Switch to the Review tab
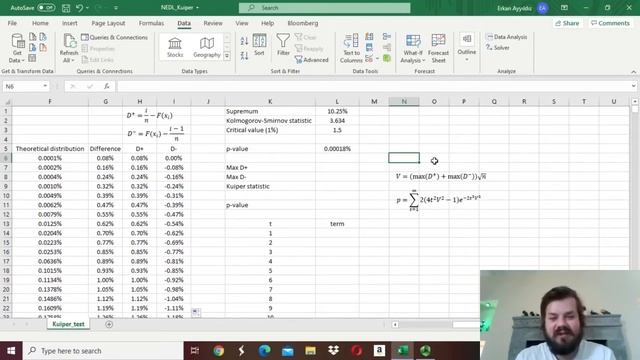The height and width of the screenshot is (360, 640). 213,23
